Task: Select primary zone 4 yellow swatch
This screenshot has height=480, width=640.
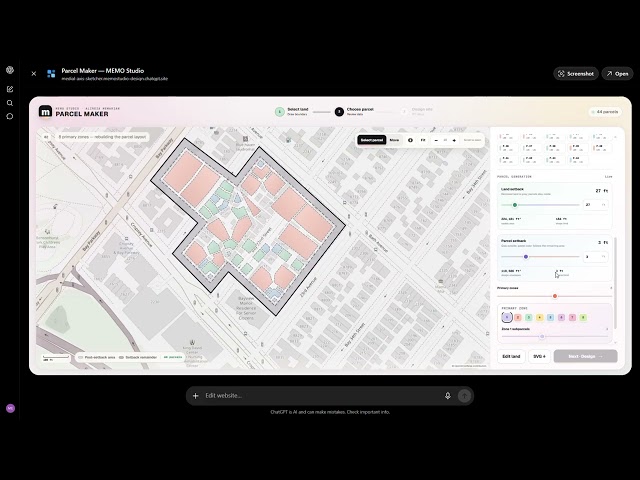Action: point(540,317)
